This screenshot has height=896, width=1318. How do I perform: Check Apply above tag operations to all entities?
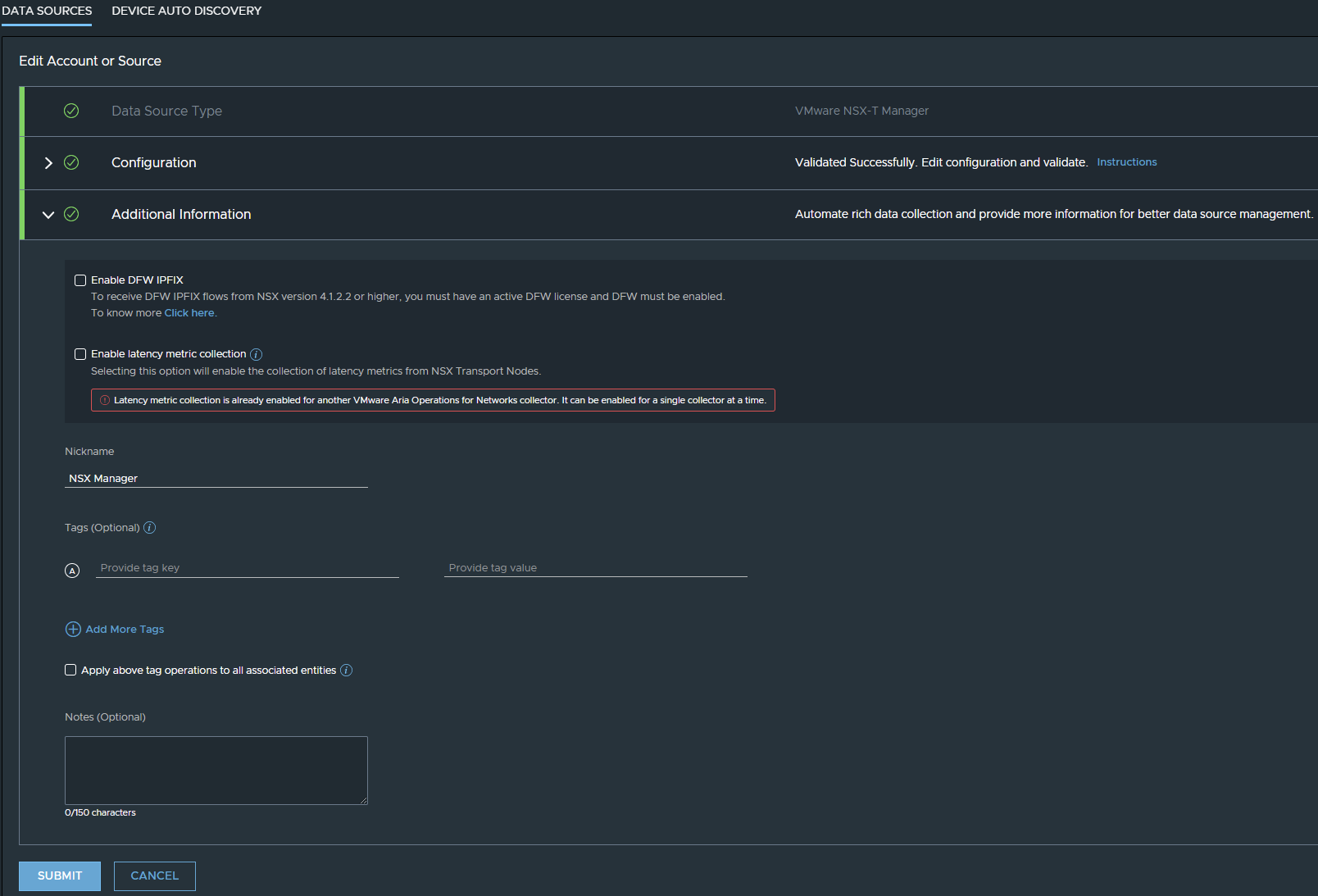click(70, 670)
